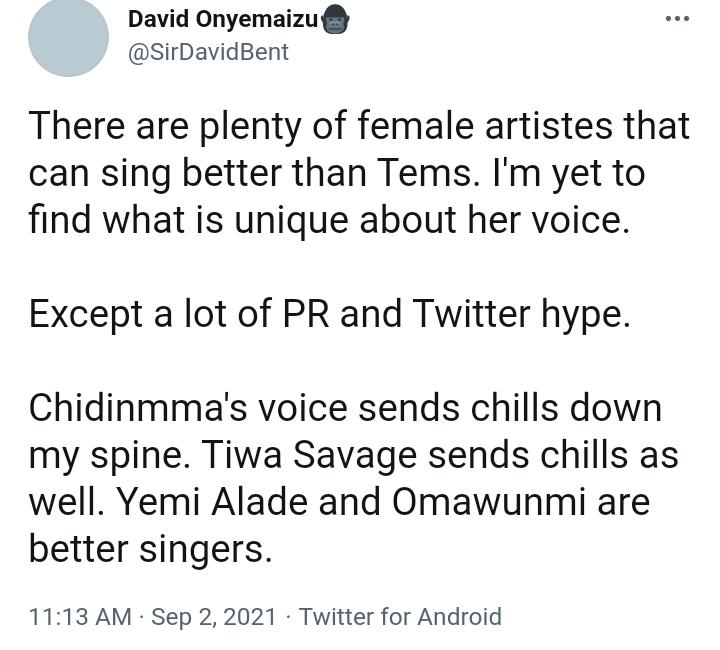This screenshot has height=650, width=720.
Task: Click the Sep 2, 2021 date
Action: tap(214, 616)
